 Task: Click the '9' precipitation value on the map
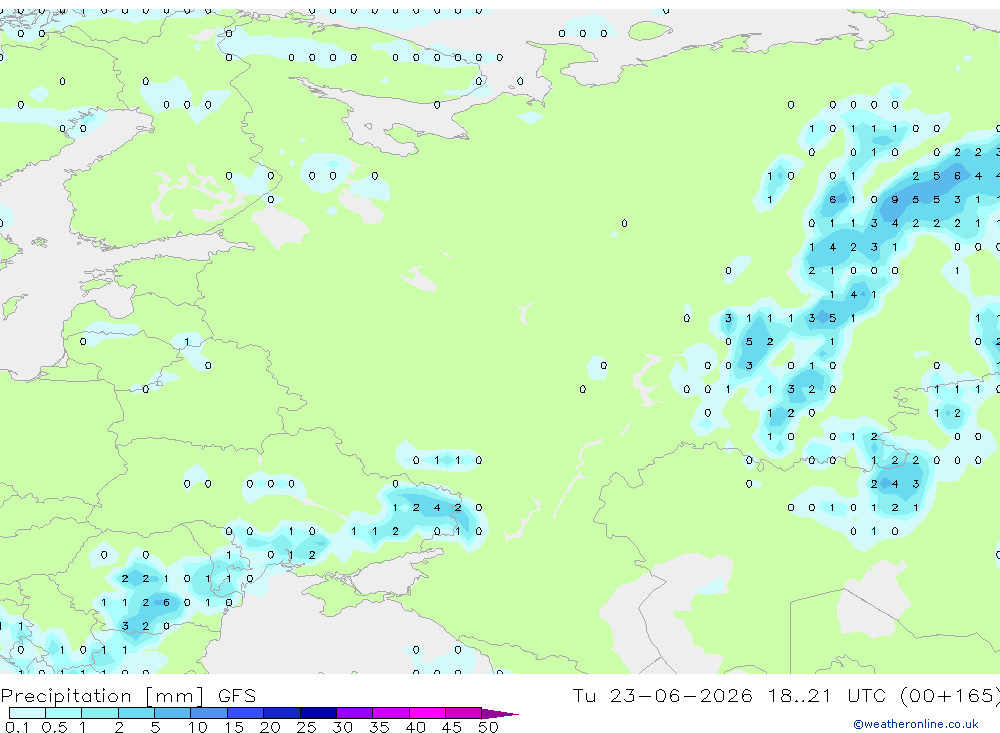point(895,200)
